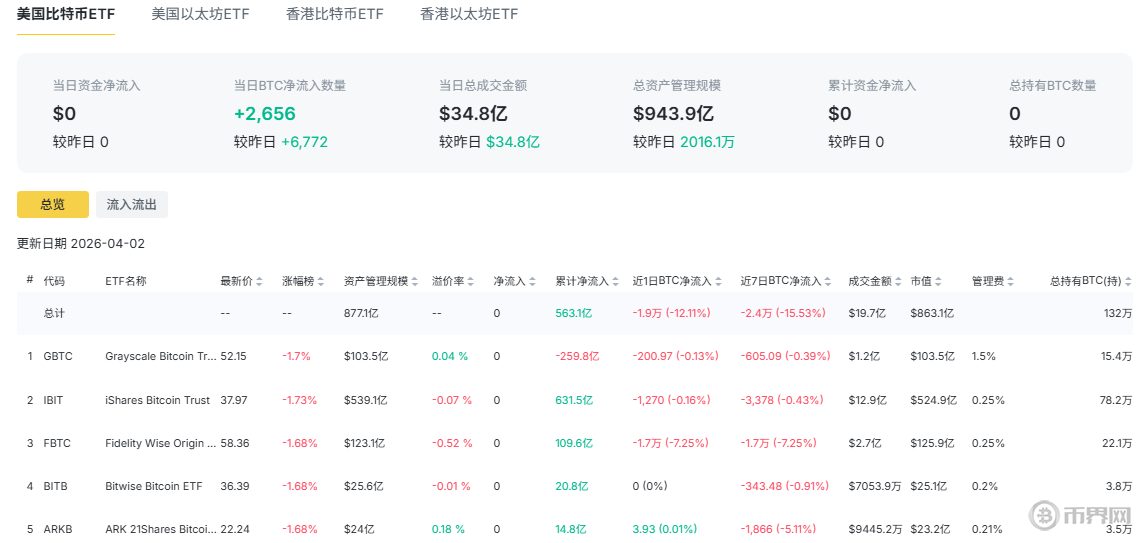Open GBTC ticker row
The image size is (1142, 543).
pos(58,357)
